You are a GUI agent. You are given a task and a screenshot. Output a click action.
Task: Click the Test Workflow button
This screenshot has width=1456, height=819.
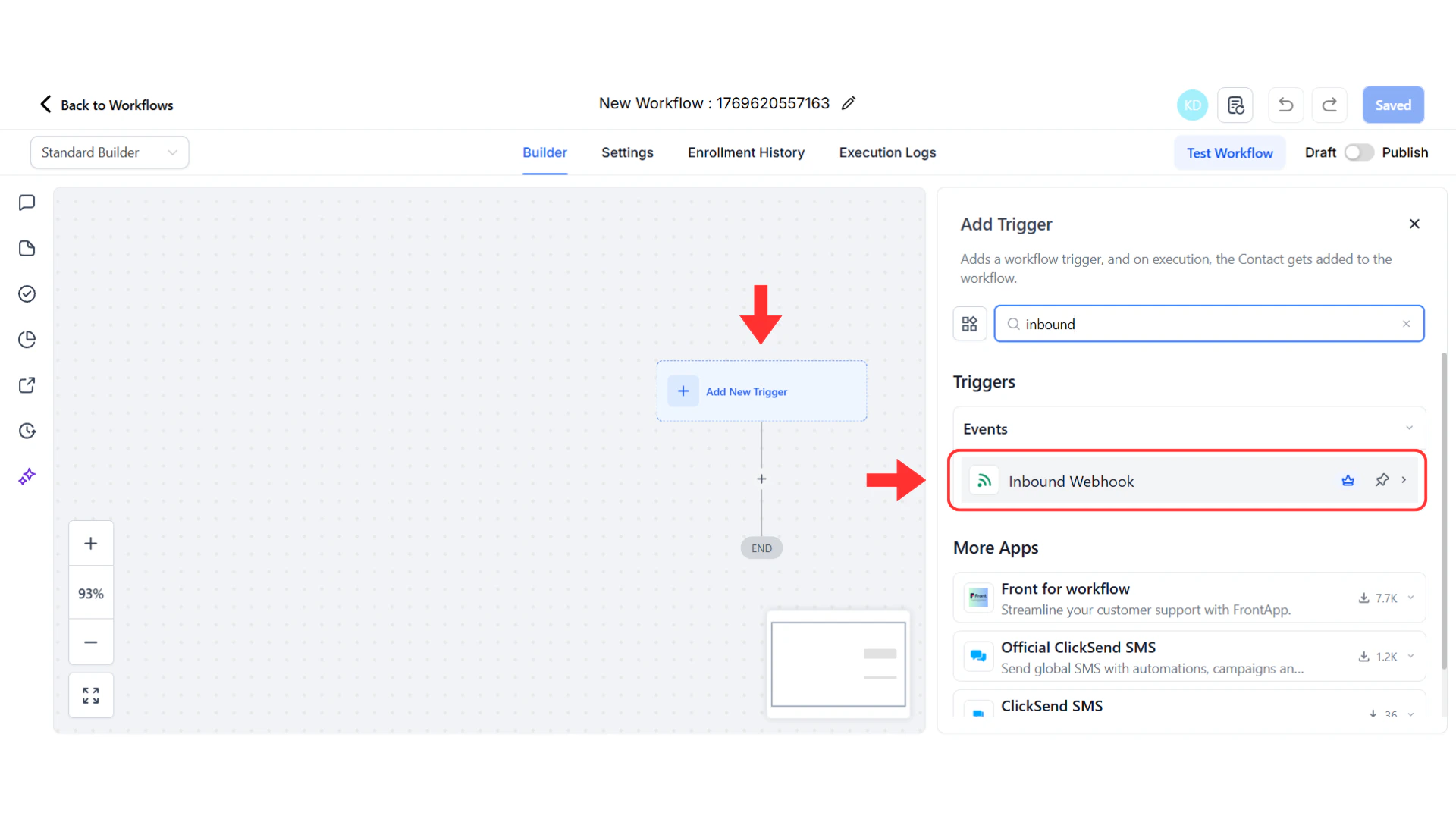(1229, 152)
